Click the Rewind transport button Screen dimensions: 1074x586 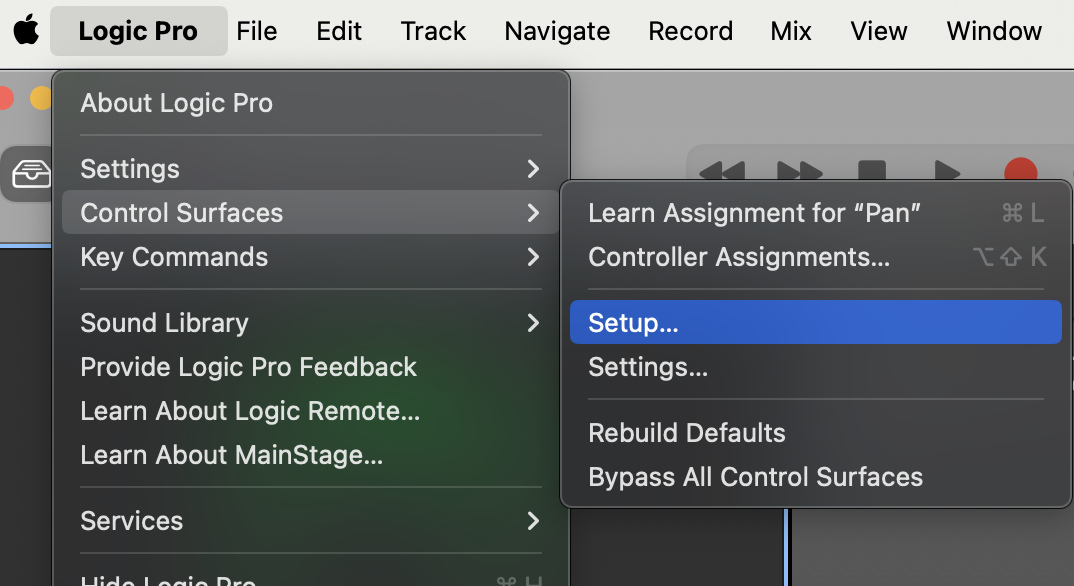722,170
